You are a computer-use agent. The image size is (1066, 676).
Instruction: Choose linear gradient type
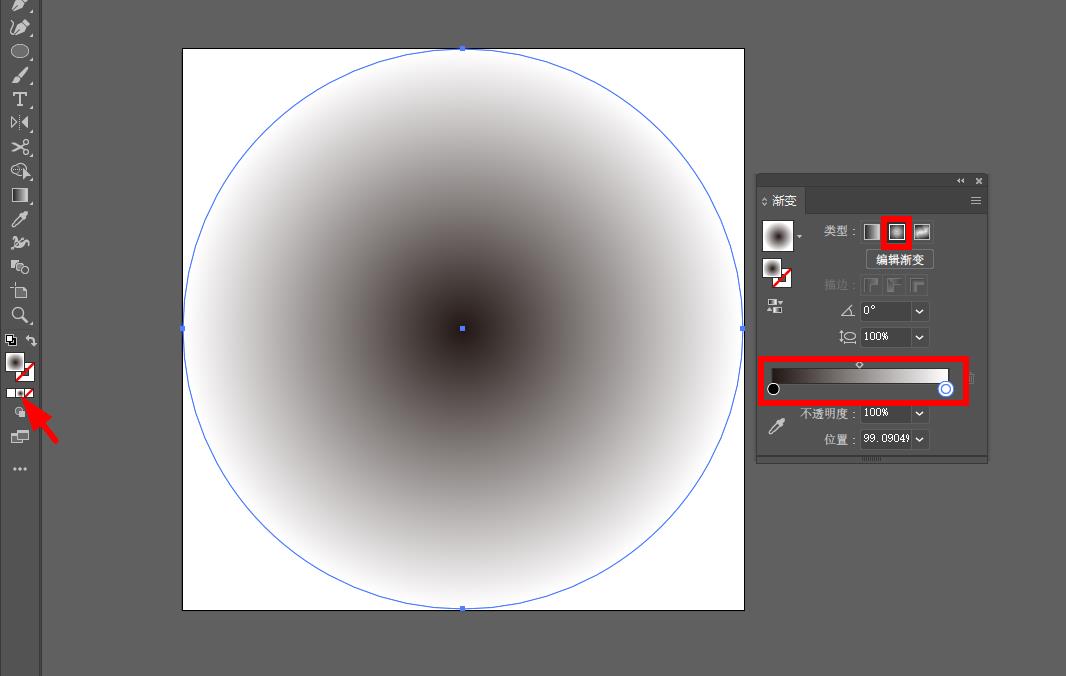pyautogui.click(x=872, y=232)
